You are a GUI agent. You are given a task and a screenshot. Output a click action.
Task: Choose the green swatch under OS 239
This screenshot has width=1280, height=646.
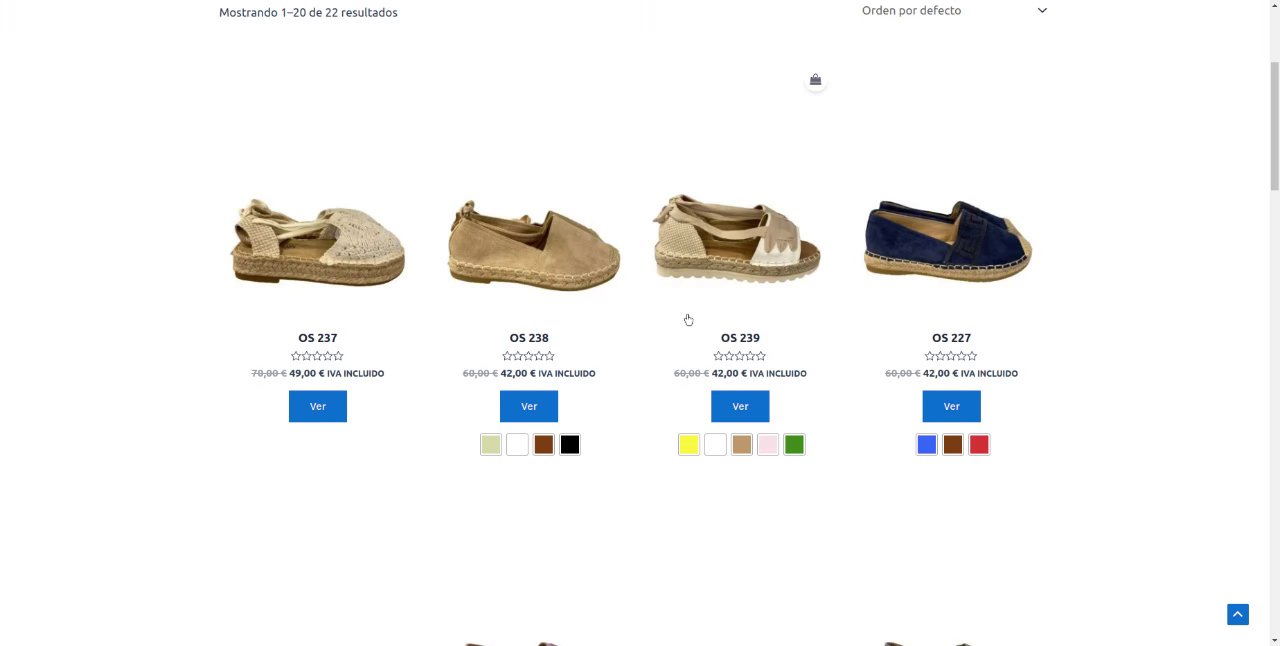(794, 445)
